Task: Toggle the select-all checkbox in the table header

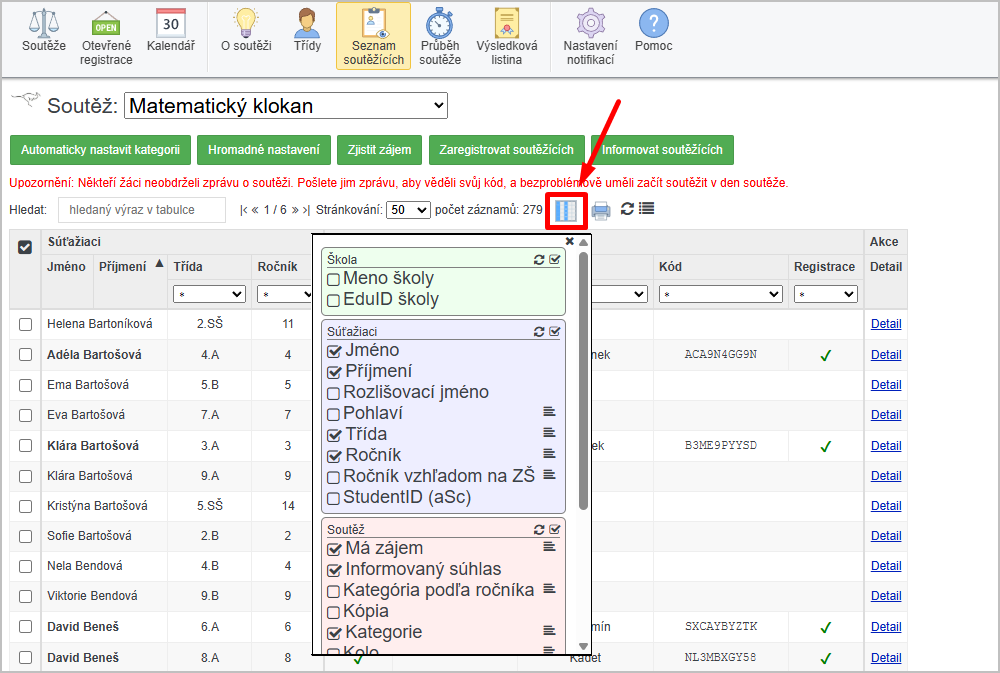Action: click(x=25, y=247)
